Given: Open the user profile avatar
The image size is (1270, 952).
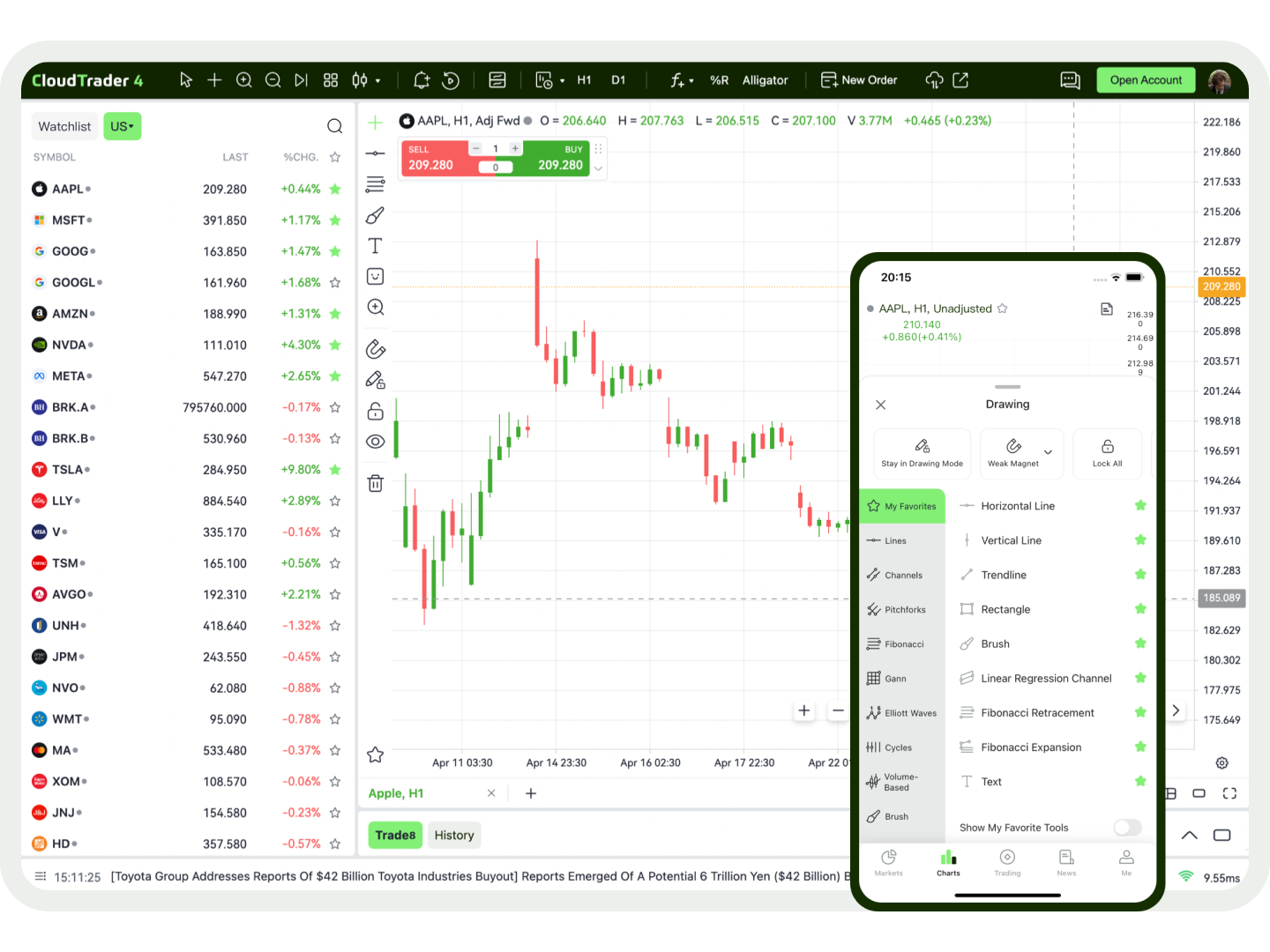Looking at the screenshot, I should (x=1220, y=80).
